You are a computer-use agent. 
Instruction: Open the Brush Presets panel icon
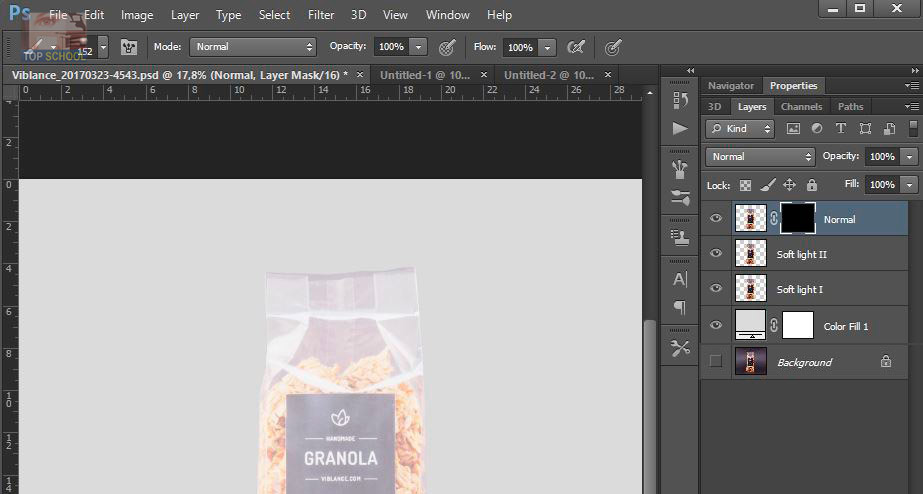click(x=680, y=170)
